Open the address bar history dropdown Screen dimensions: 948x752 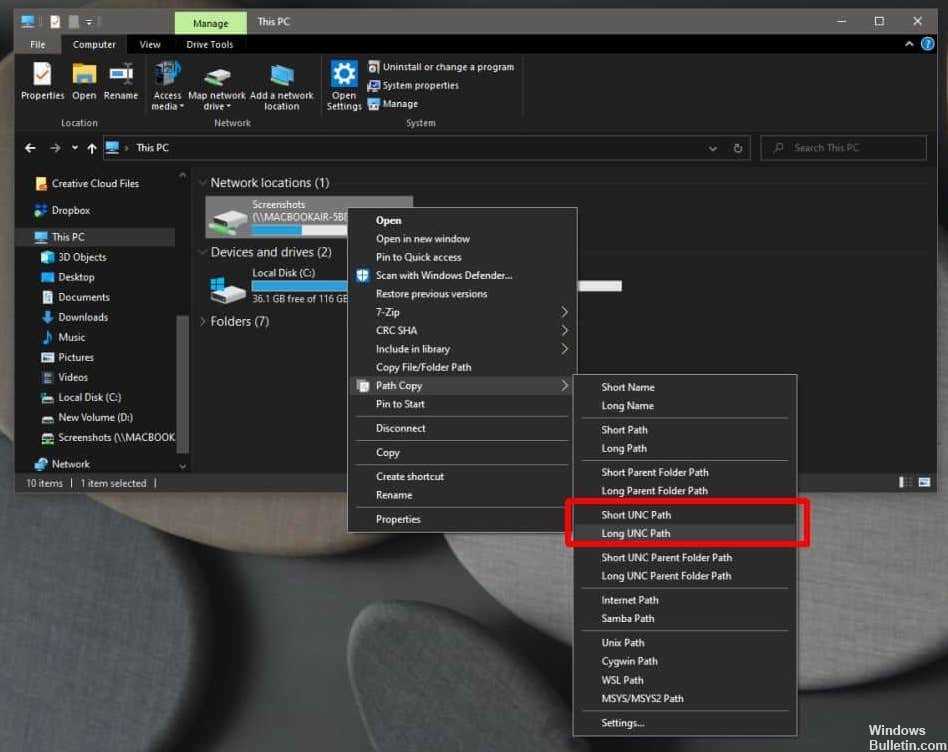pos(712,148)
